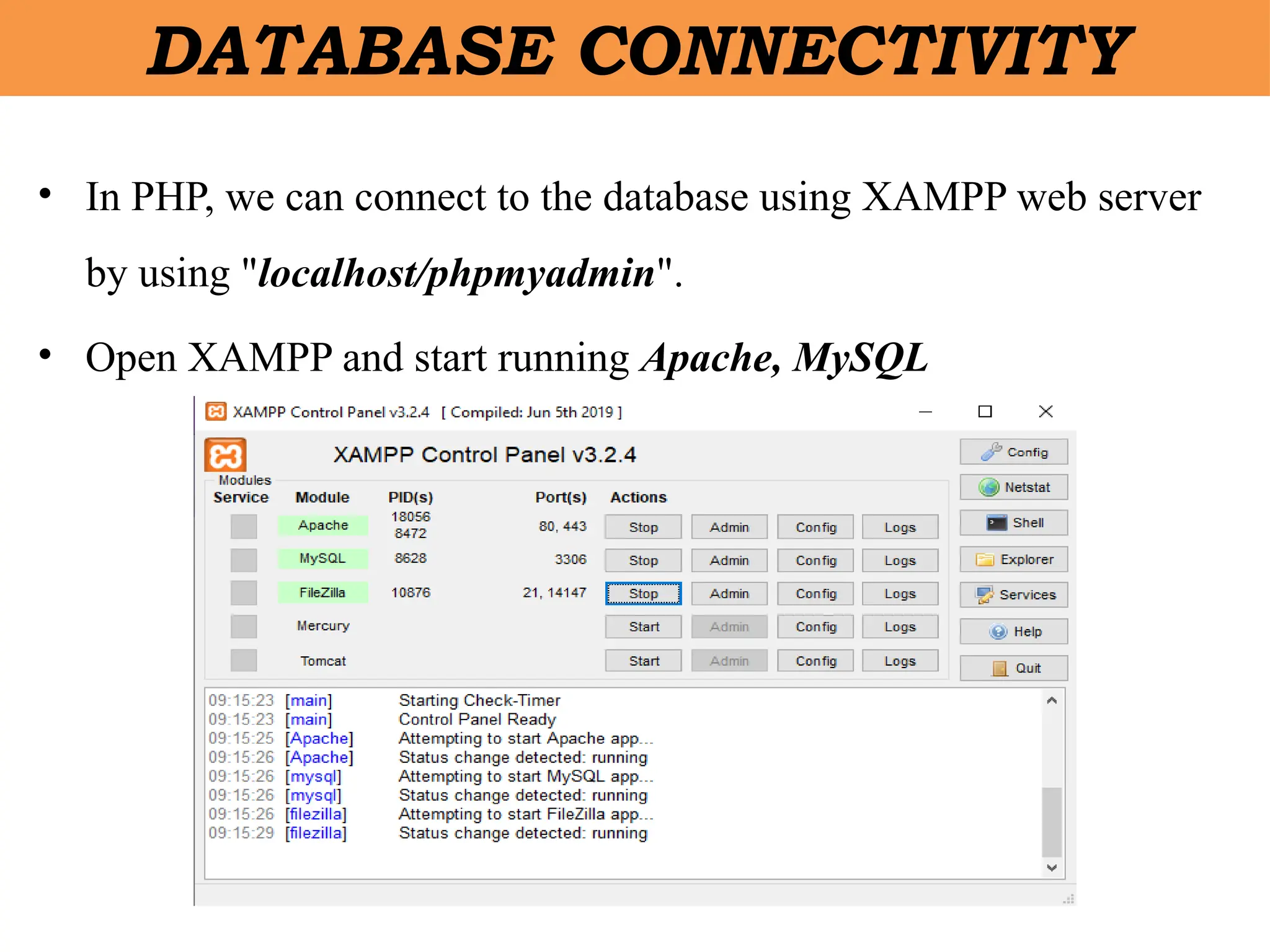Toggle Tomcat service checkbox
1270x952 pixels.
pos(244,660)
